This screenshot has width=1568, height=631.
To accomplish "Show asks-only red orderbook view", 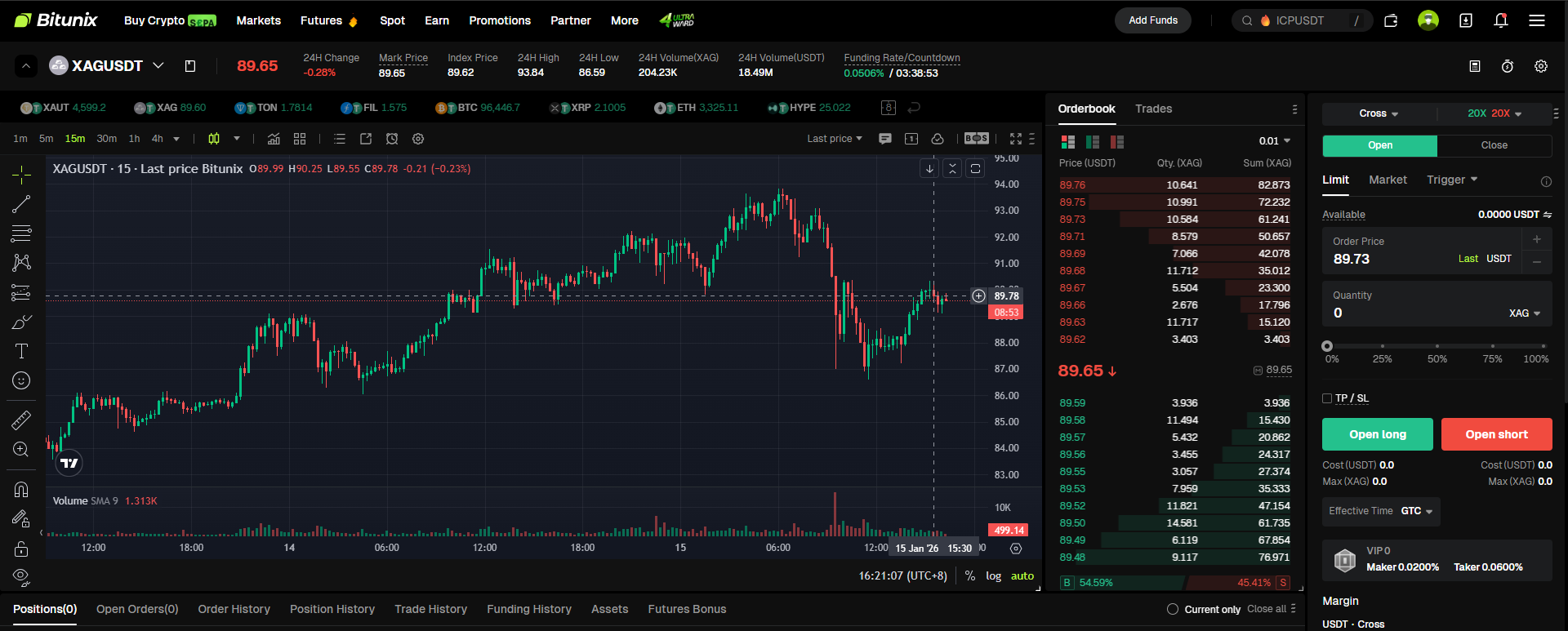I will (x=1117, y=142).
